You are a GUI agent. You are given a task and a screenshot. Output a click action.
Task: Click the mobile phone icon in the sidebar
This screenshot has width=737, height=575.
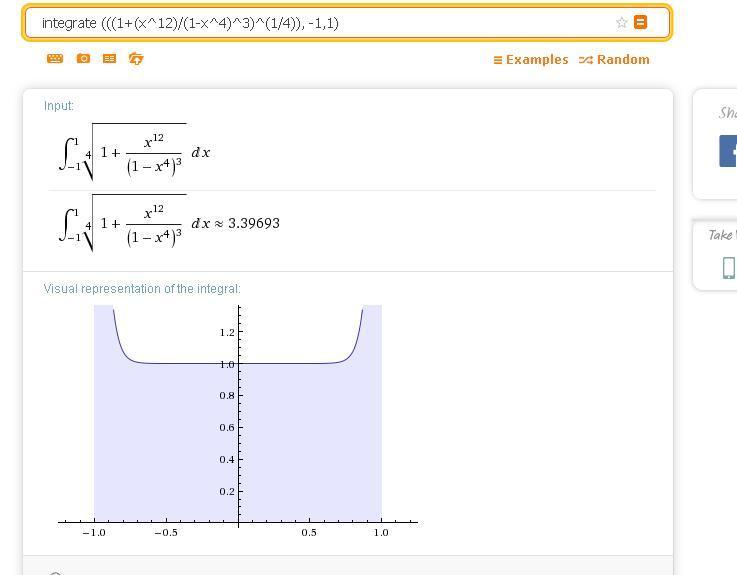(x=728, y=267)
